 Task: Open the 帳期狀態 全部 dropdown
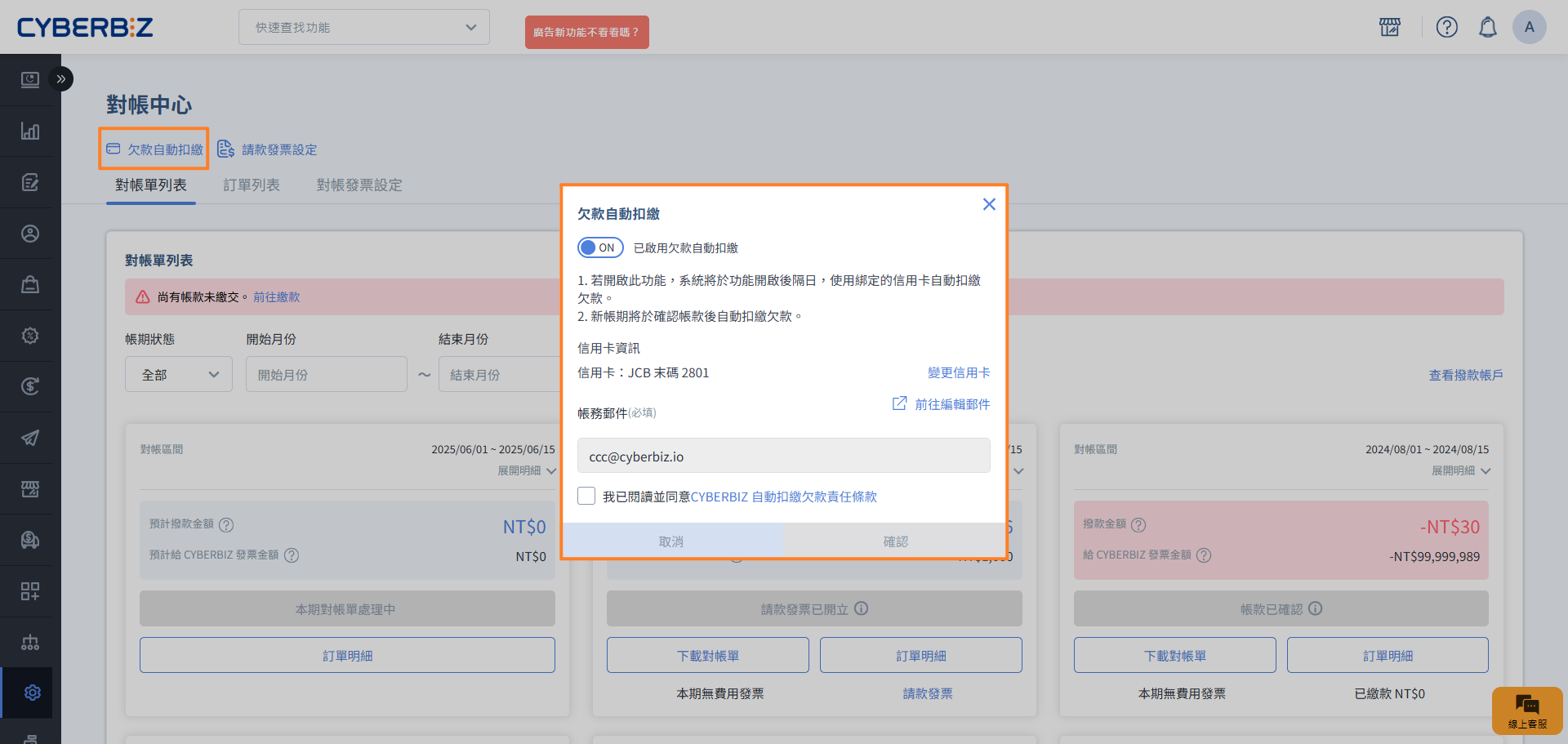179,375
